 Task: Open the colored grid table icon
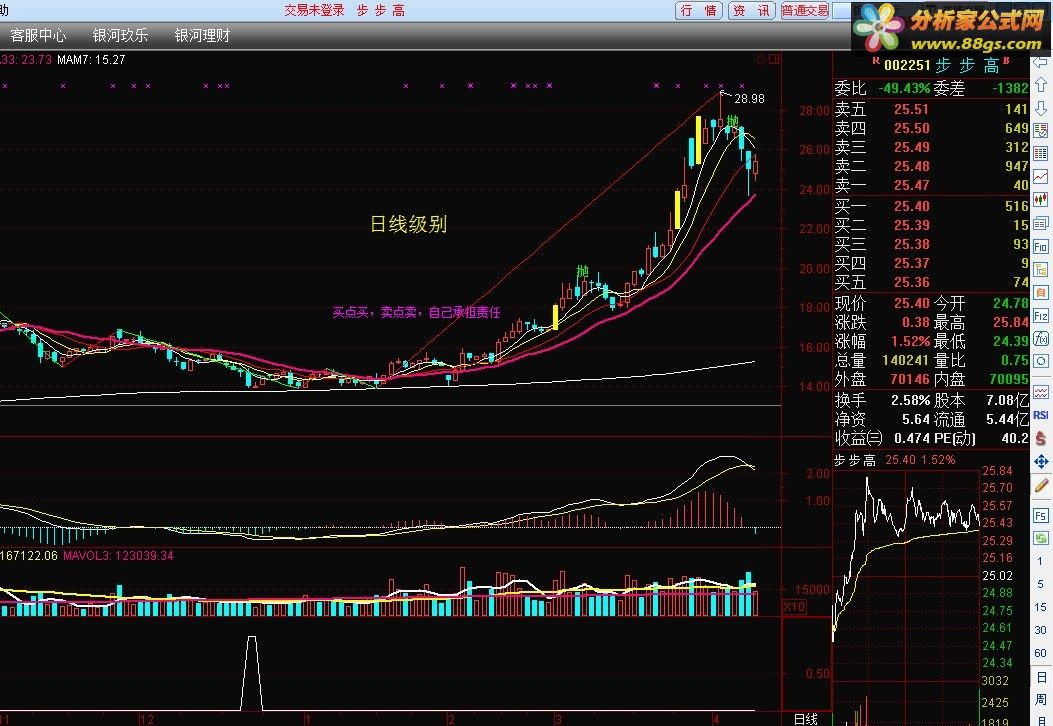coord(1040,153)
